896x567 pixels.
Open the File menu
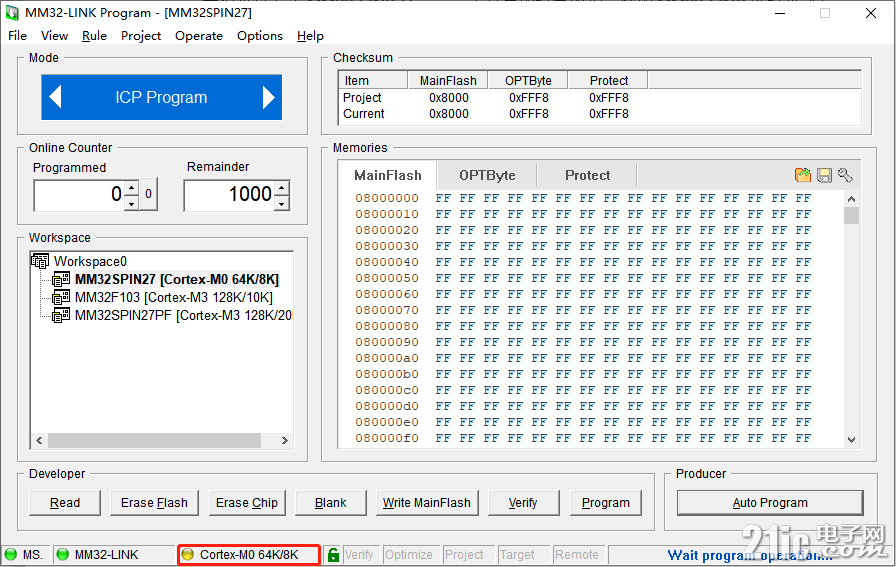pos(18,35)
